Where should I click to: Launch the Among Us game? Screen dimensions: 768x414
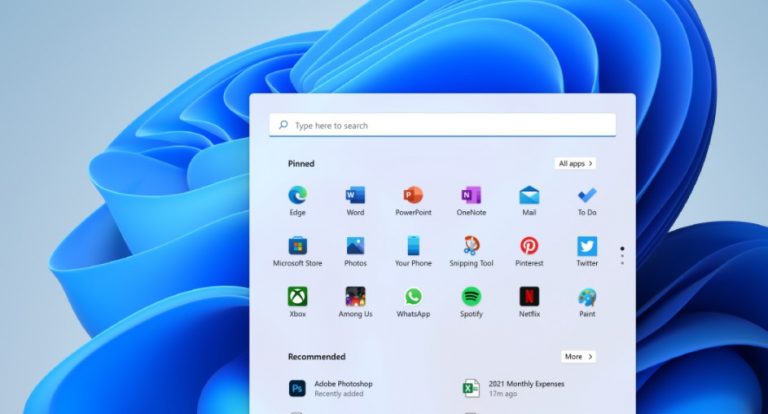click(x=355, y=302)
